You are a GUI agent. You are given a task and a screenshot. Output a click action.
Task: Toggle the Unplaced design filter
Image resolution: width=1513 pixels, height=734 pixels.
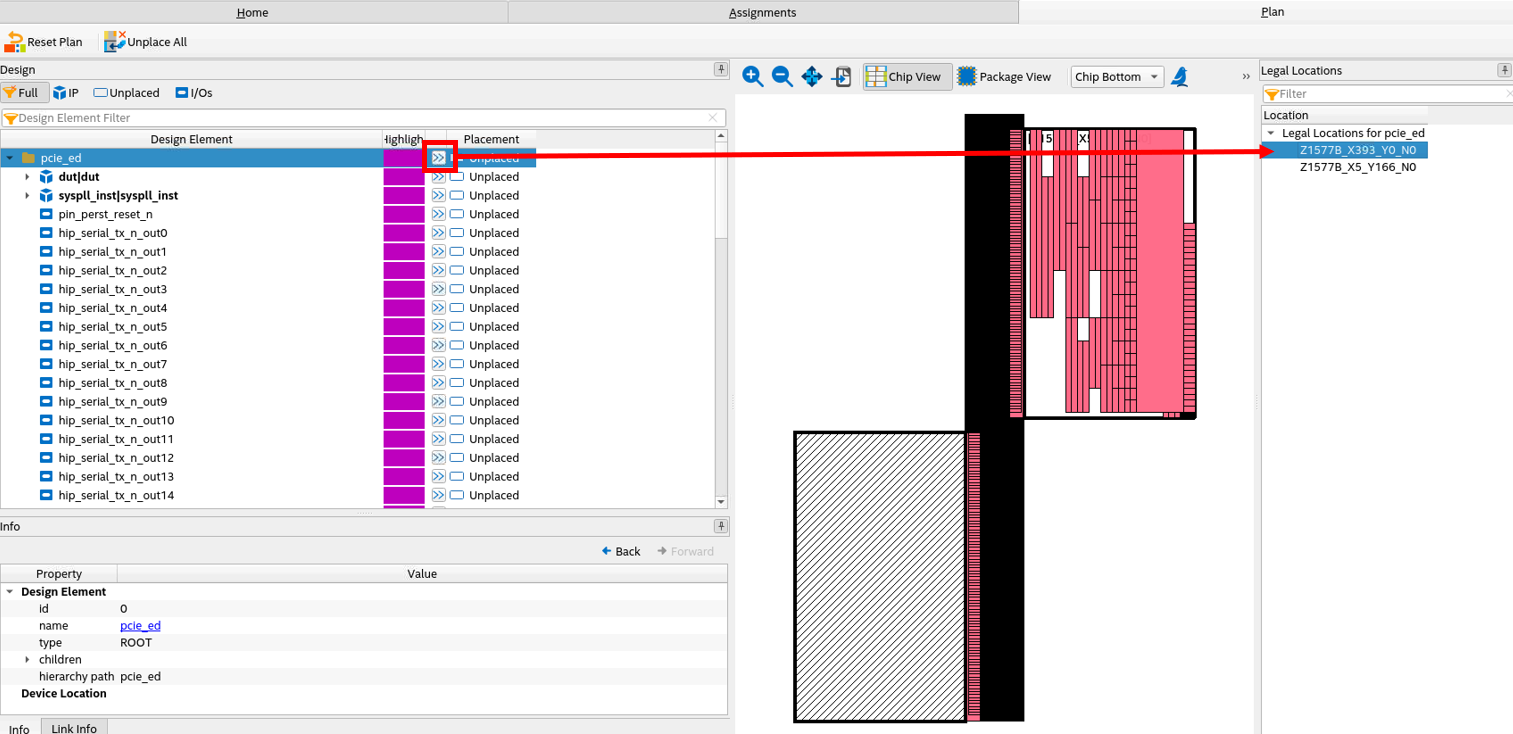tap(126, 93)
